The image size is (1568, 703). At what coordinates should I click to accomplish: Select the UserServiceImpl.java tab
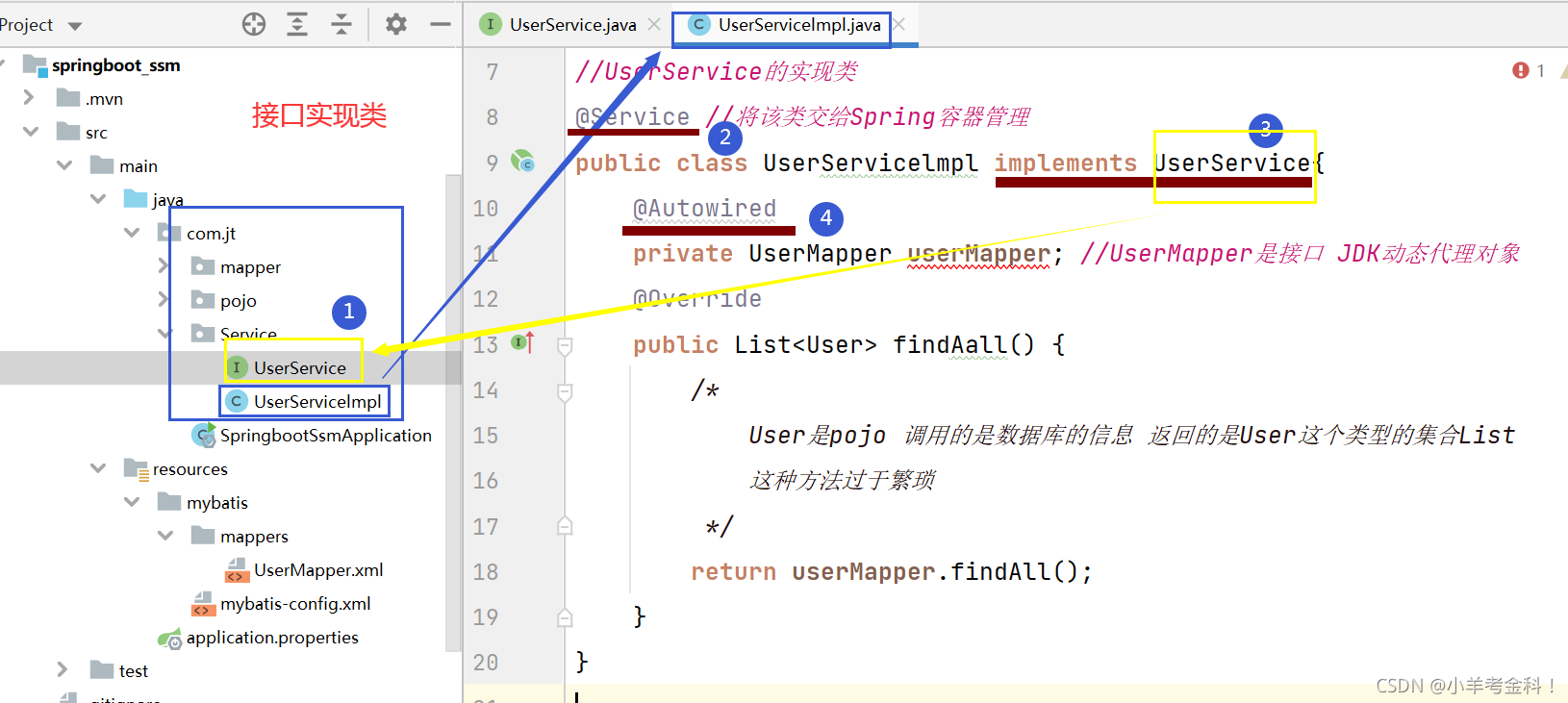click(799, 25)
